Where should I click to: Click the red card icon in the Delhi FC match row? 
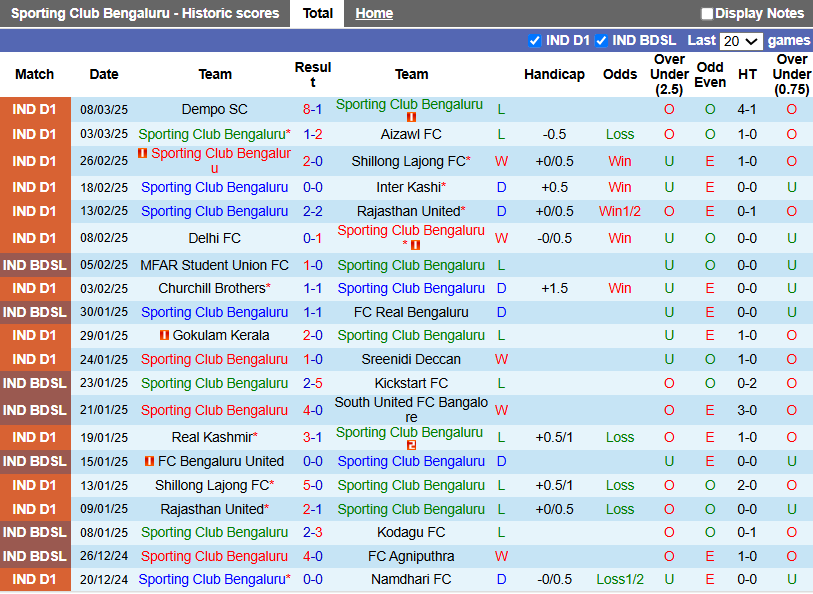point(415,245)
